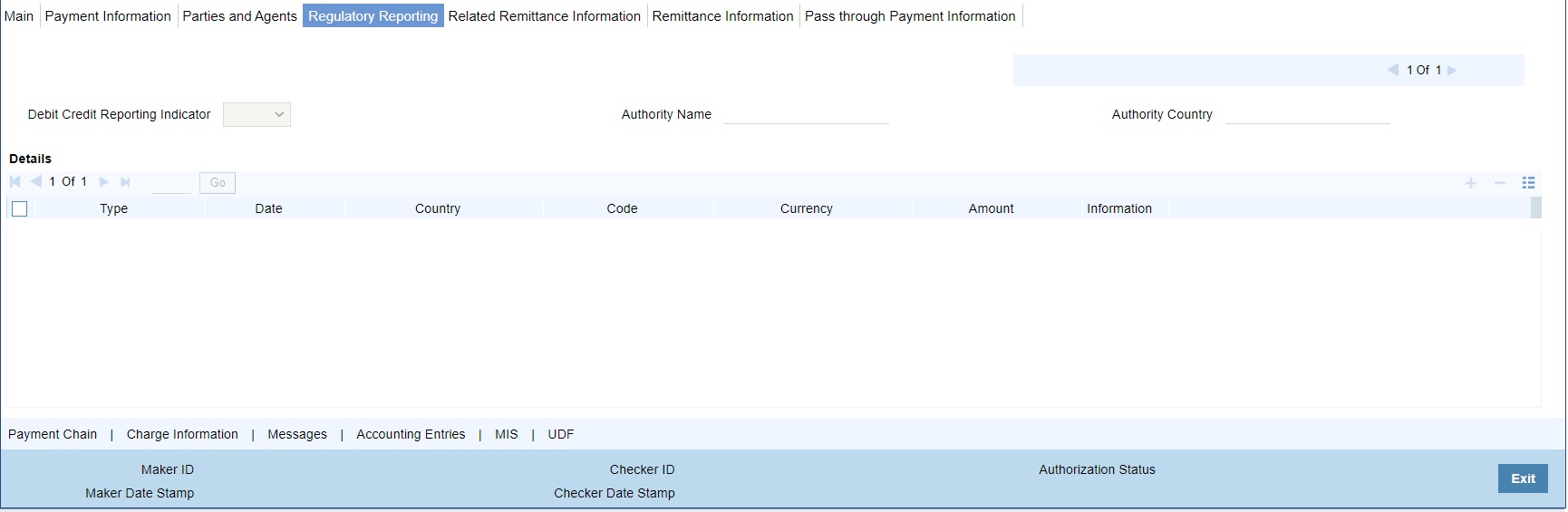Open the Charge Information link
The width and height of the screenshot is (1568, 512).
coord(182,434)
